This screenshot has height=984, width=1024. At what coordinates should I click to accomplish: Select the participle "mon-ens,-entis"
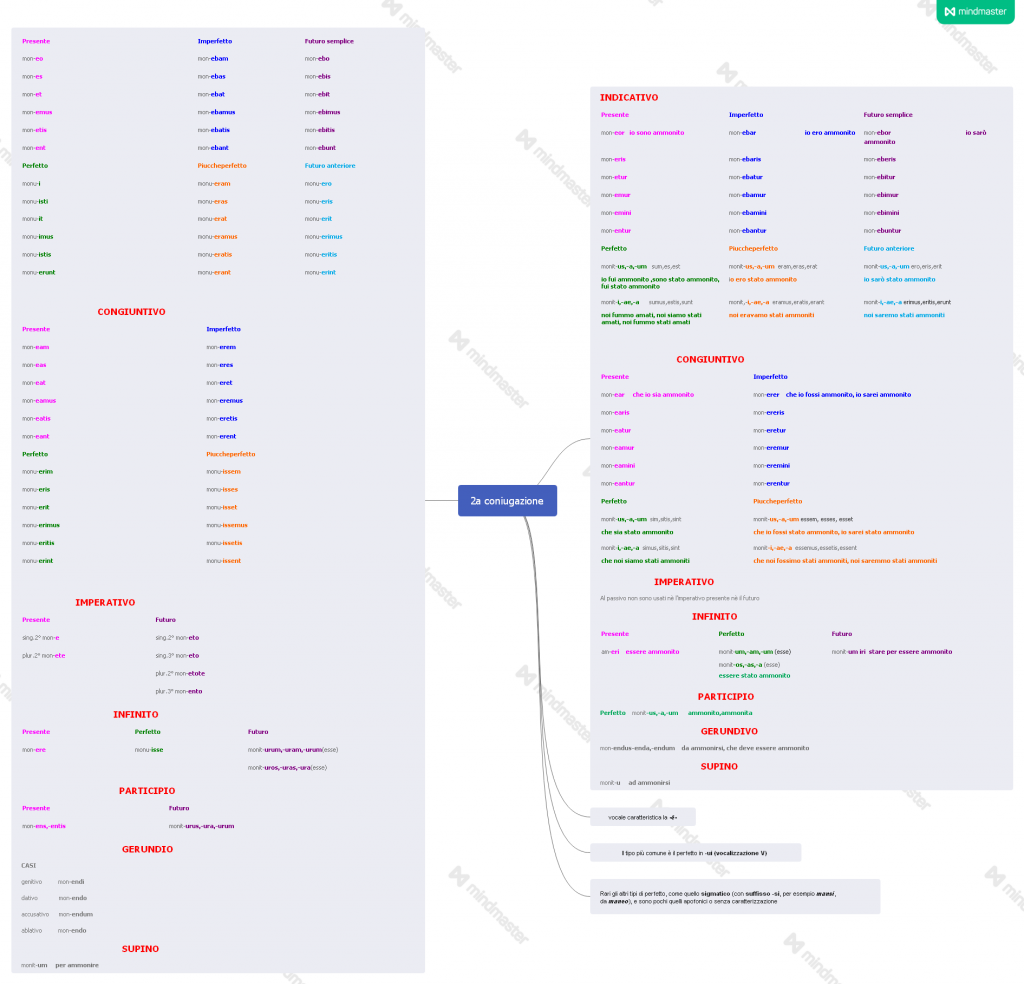[44, 826]
